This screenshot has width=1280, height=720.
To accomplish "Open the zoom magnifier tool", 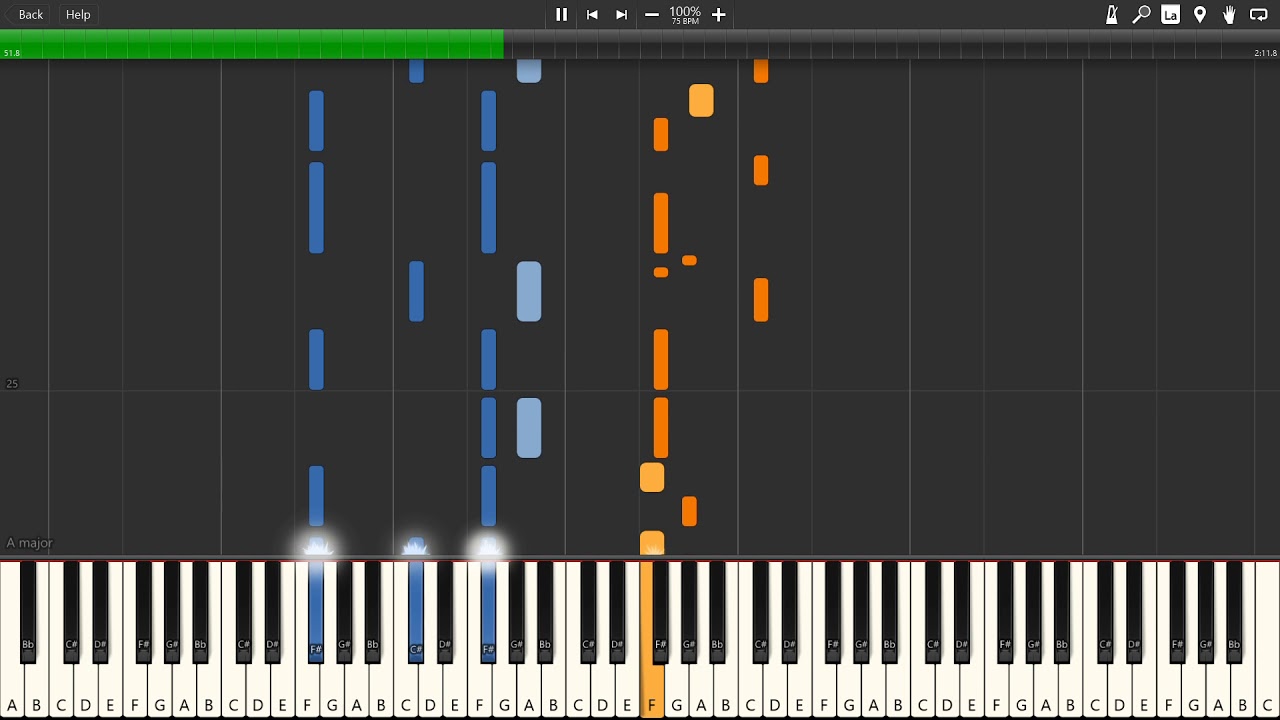I will click(x=1141, y=15).
